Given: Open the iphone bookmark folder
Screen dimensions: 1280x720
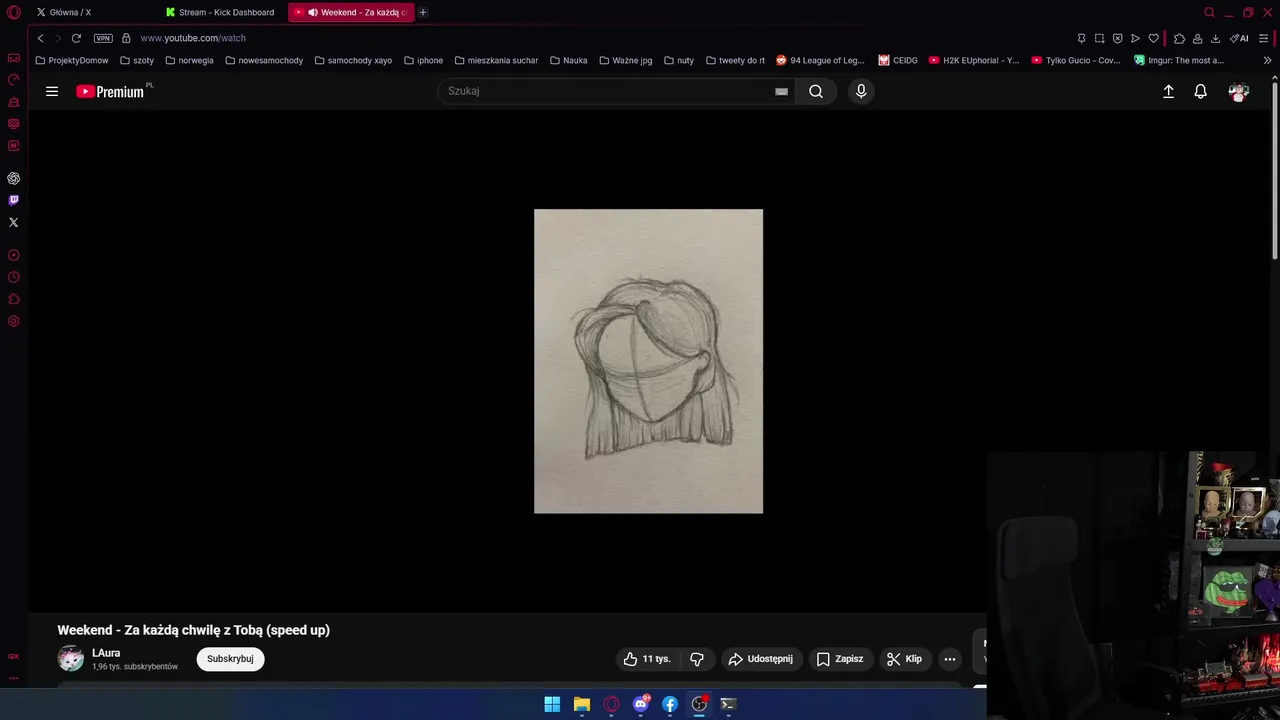Looking at the screenshot, I should point(424,60).
